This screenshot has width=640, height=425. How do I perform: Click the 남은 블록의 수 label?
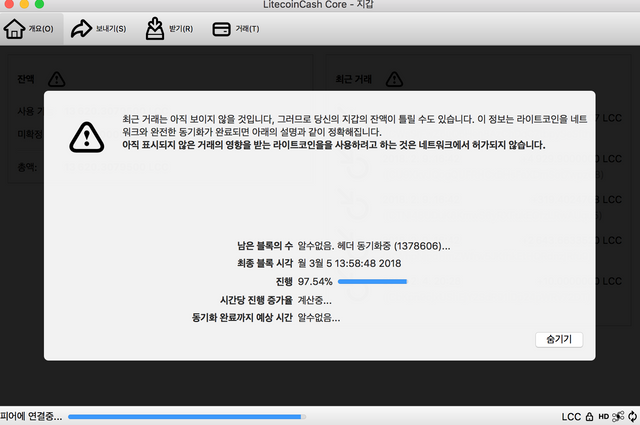point(265,246)
